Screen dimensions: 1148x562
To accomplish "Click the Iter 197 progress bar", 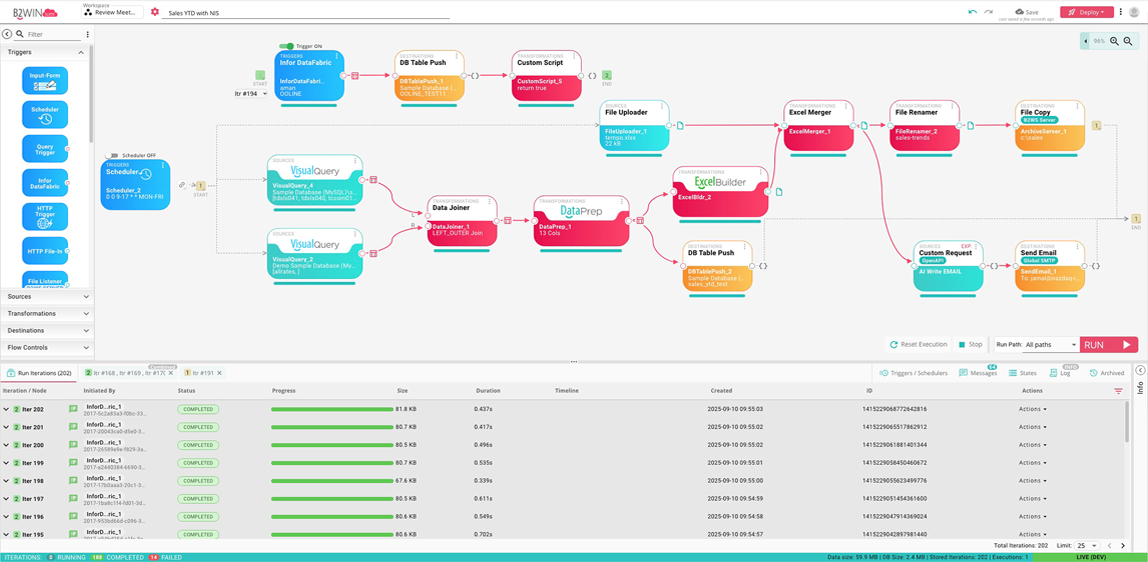I will tap(332, 499).
